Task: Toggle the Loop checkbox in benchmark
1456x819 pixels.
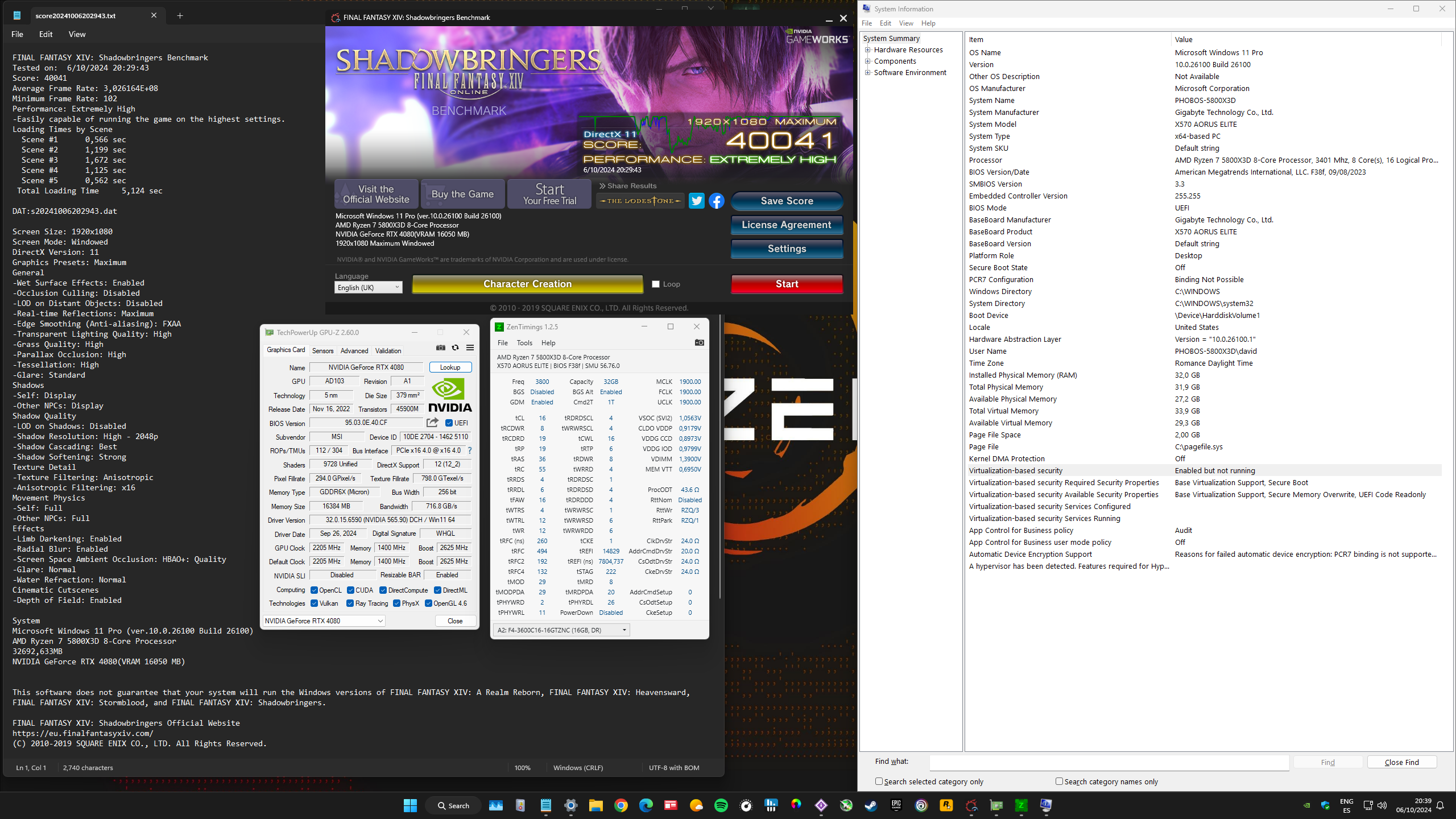Action: pyautogui.click(x=655, y=284)
